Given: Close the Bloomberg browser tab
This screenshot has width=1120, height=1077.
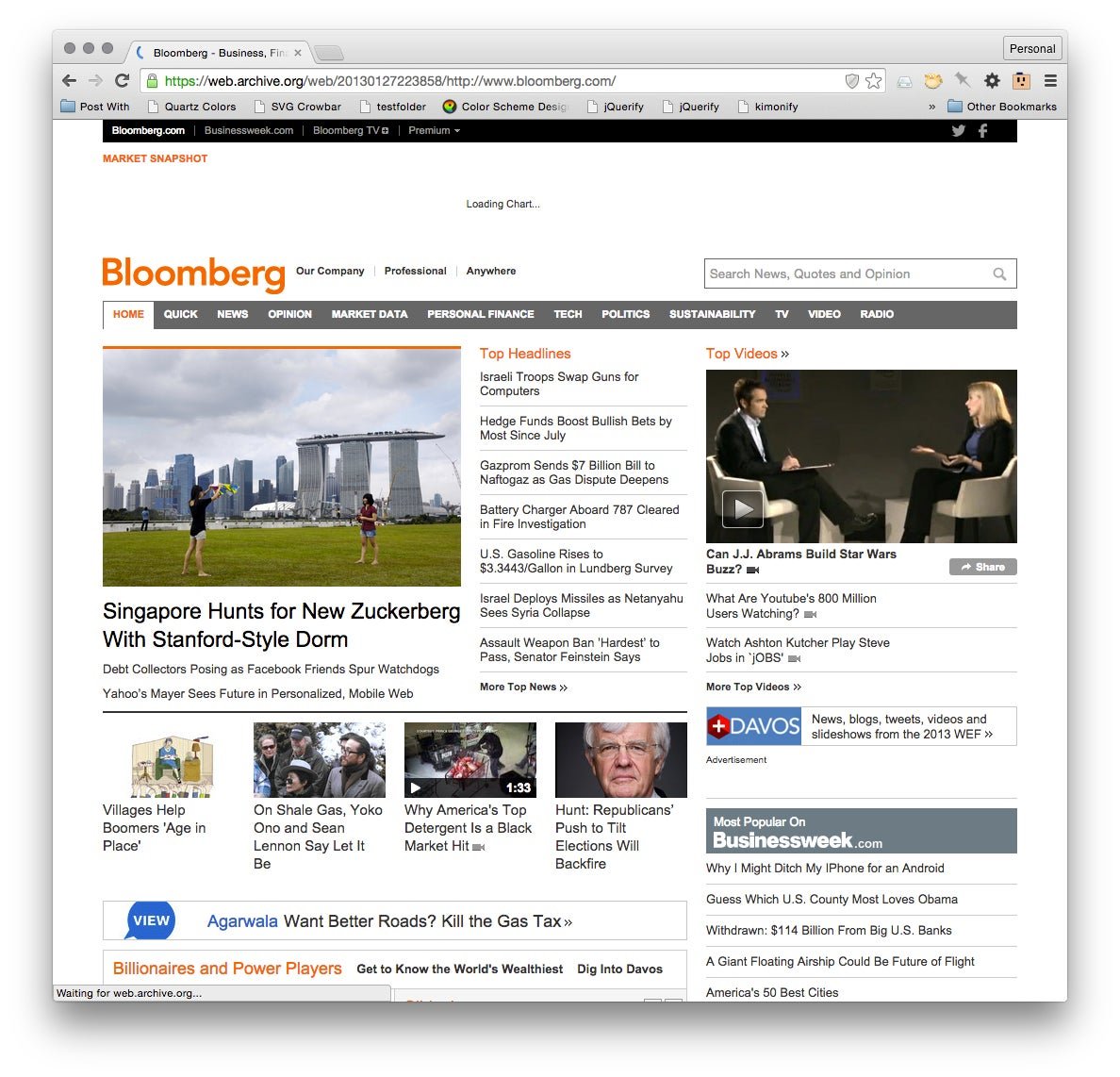Looking at the screenshot, I should (x=298, y=53).
